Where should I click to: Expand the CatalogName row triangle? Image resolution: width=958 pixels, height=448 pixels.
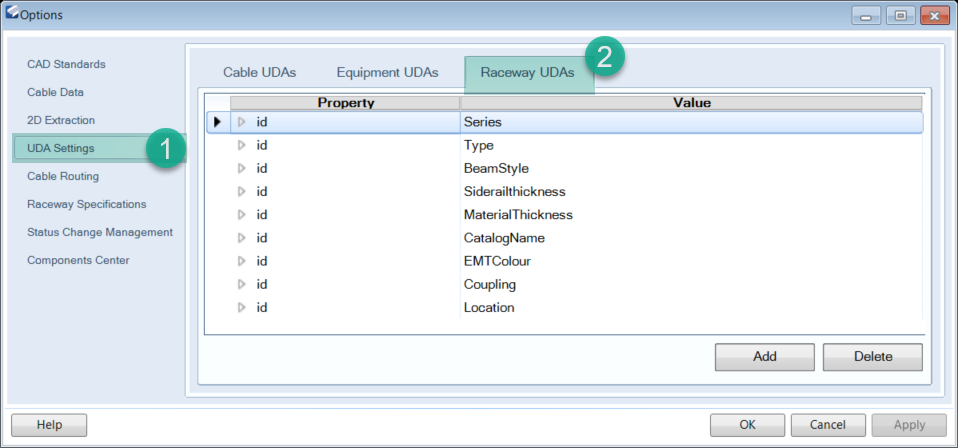coord(241,238)
